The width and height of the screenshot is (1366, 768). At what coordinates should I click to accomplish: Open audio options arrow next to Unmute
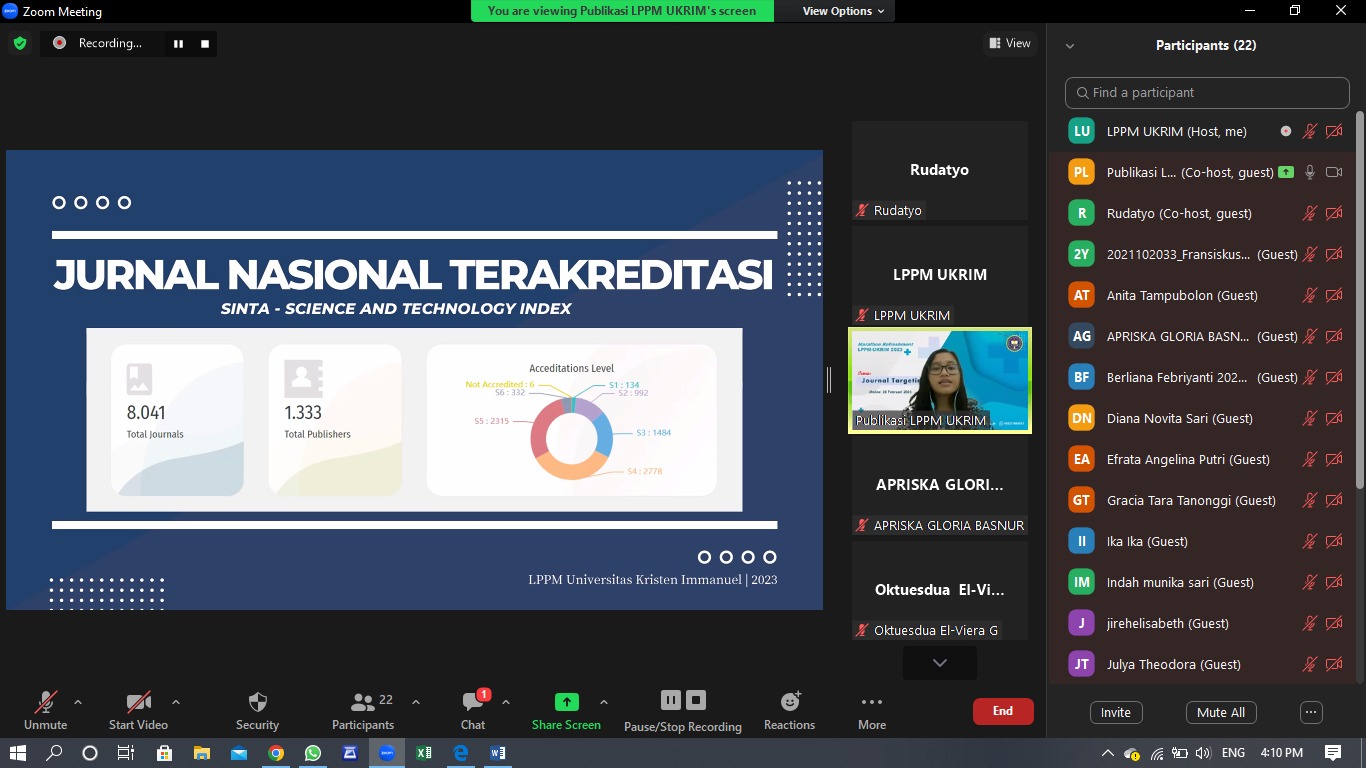78,702
